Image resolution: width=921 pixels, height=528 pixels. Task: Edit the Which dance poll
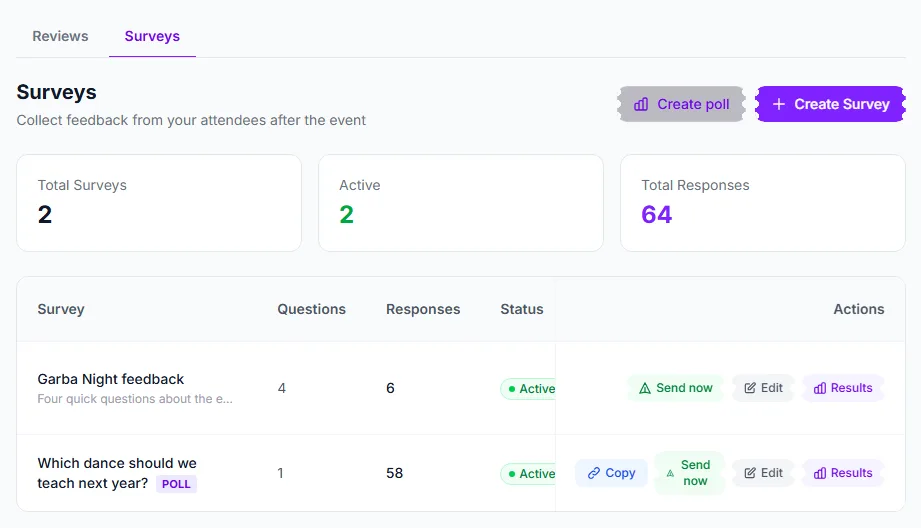tap(763, 473)
